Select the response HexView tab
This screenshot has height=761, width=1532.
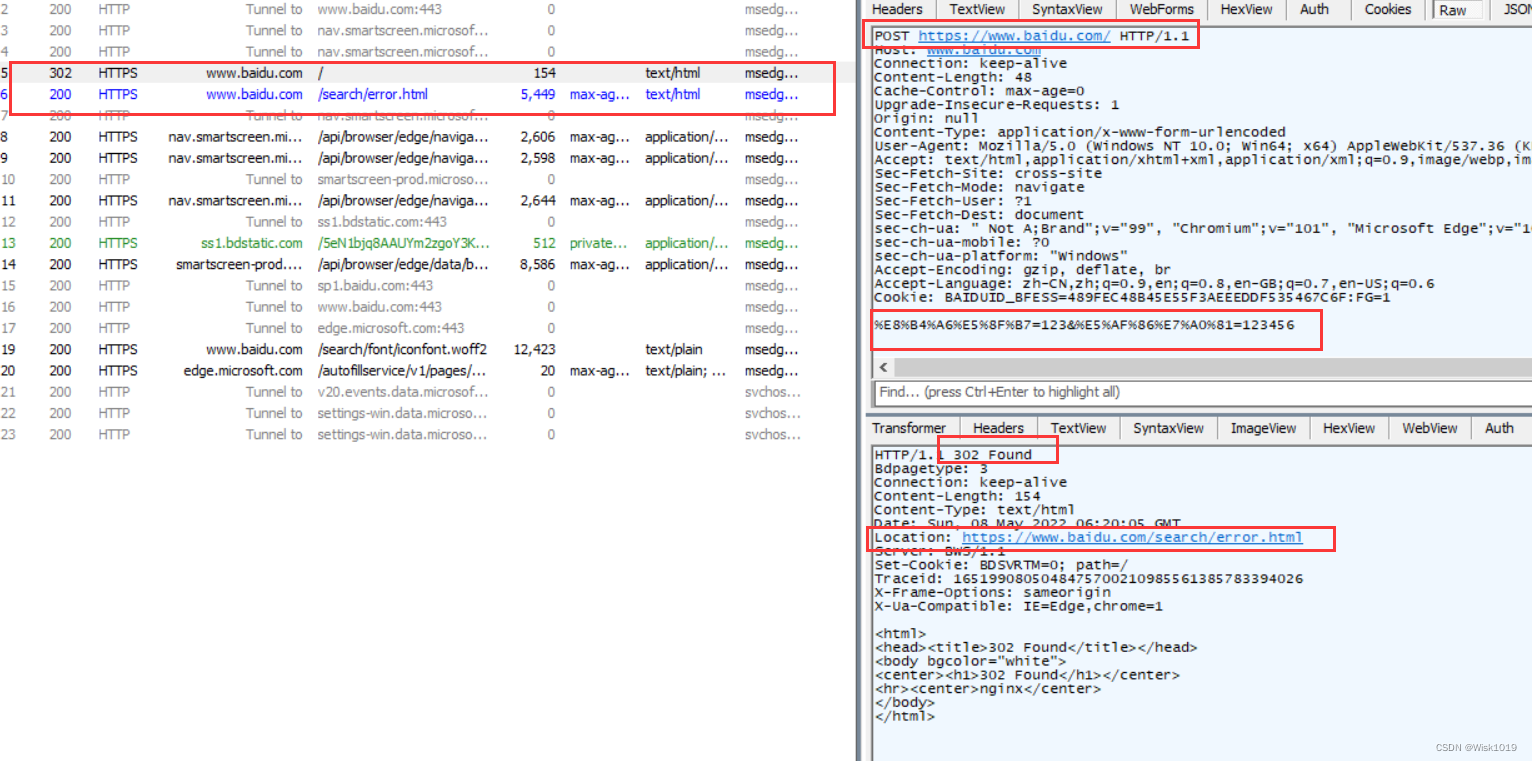click(1348, 428)
